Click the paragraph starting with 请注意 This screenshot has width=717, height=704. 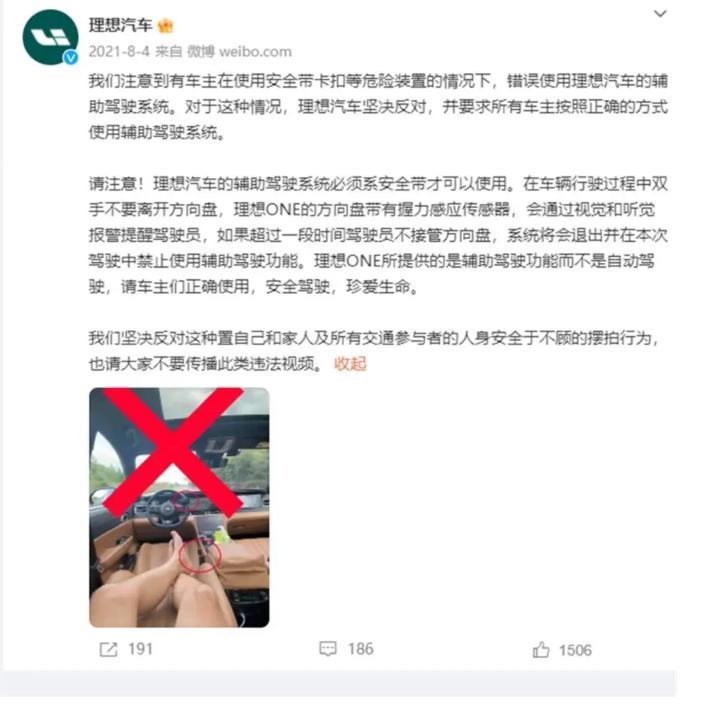(x=378, y=235)
